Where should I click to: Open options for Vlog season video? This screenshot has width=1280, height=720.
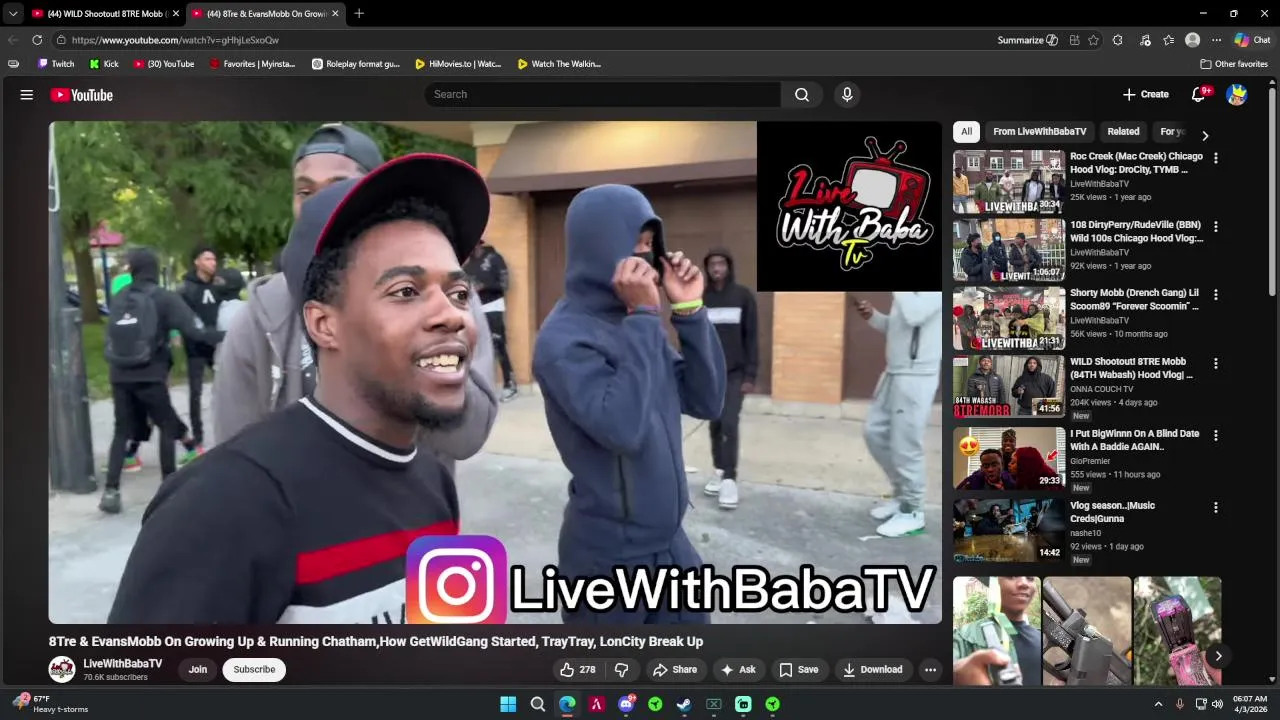coord(1216,507)
